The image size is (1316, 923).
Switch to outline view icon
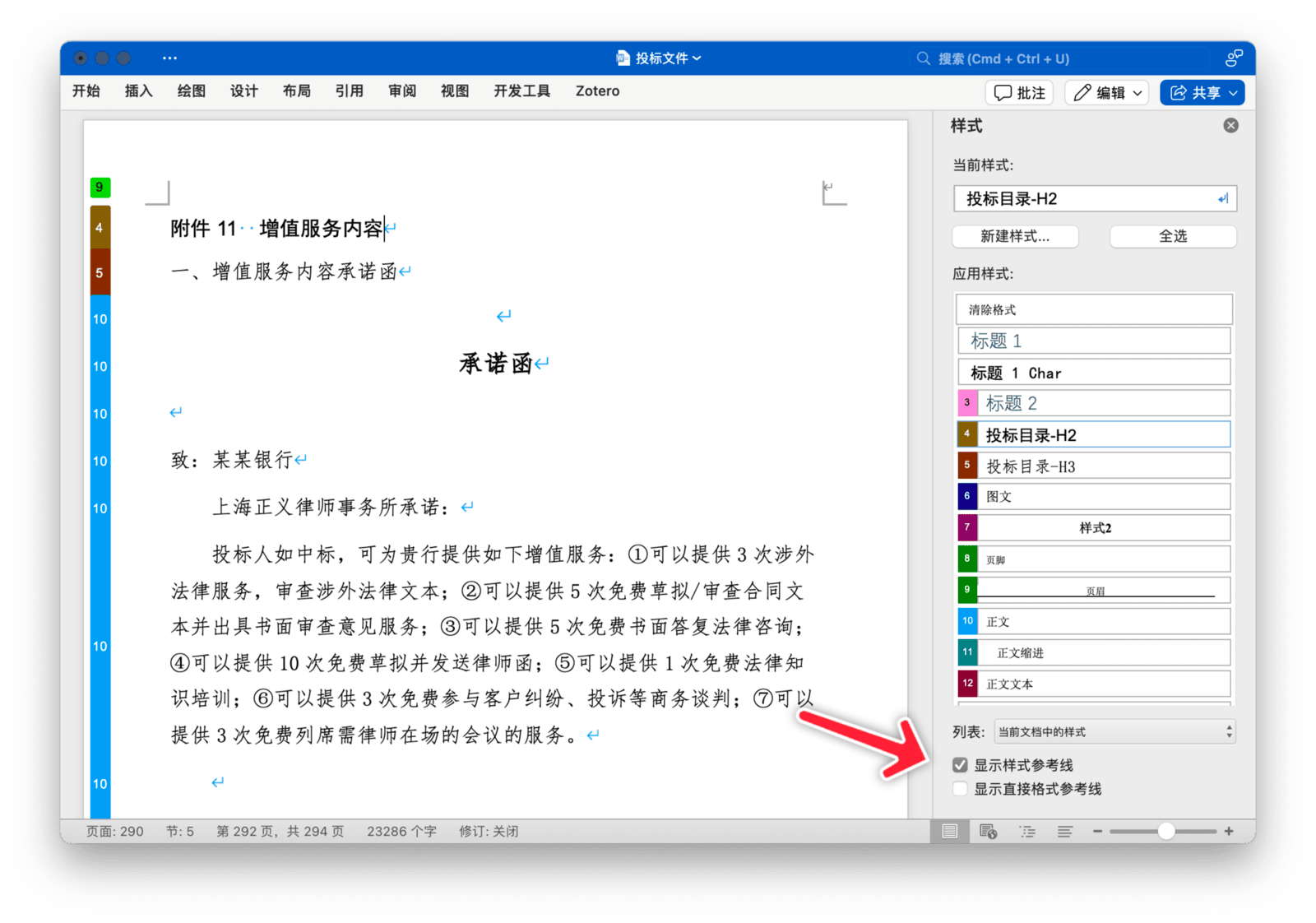tap(1027, 831)
